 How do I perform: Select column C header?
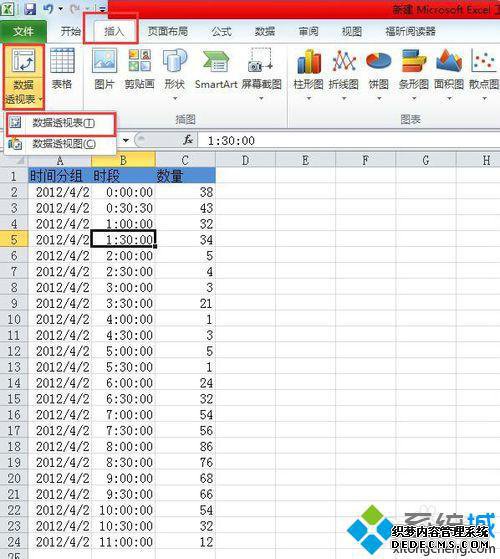click(185, 160)
